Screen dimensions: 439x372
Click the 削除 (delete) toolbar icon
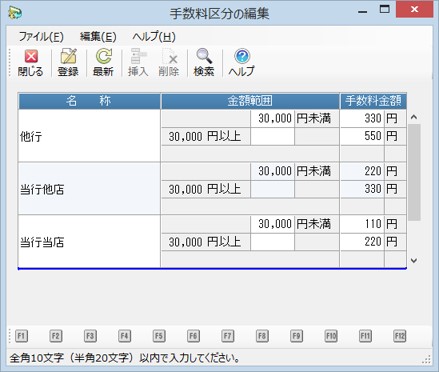[169, 63]
